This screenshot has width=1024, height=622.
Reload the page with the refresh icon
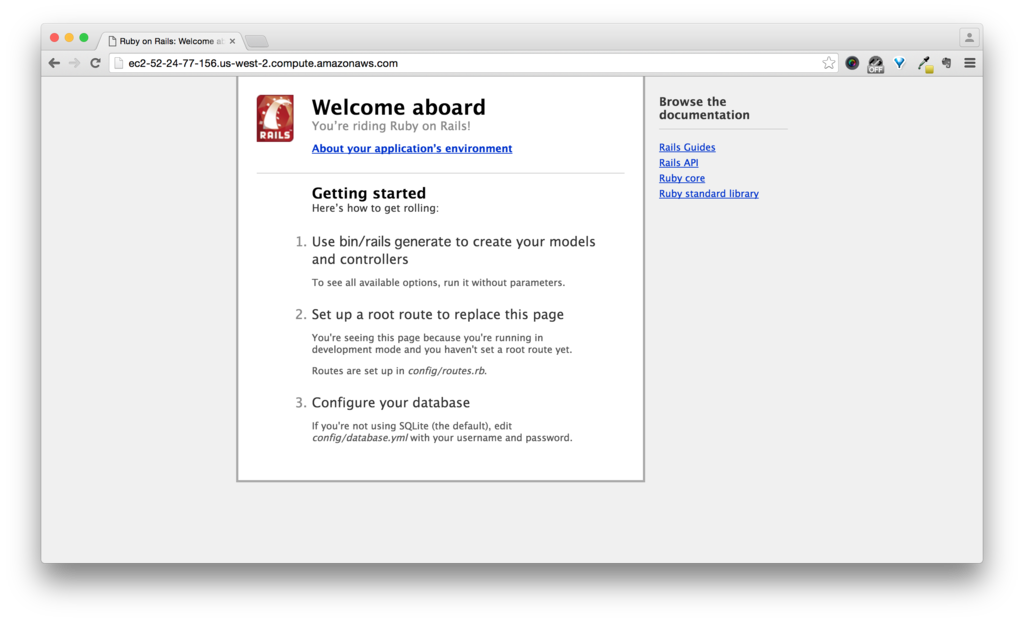[x=95, y=62]
